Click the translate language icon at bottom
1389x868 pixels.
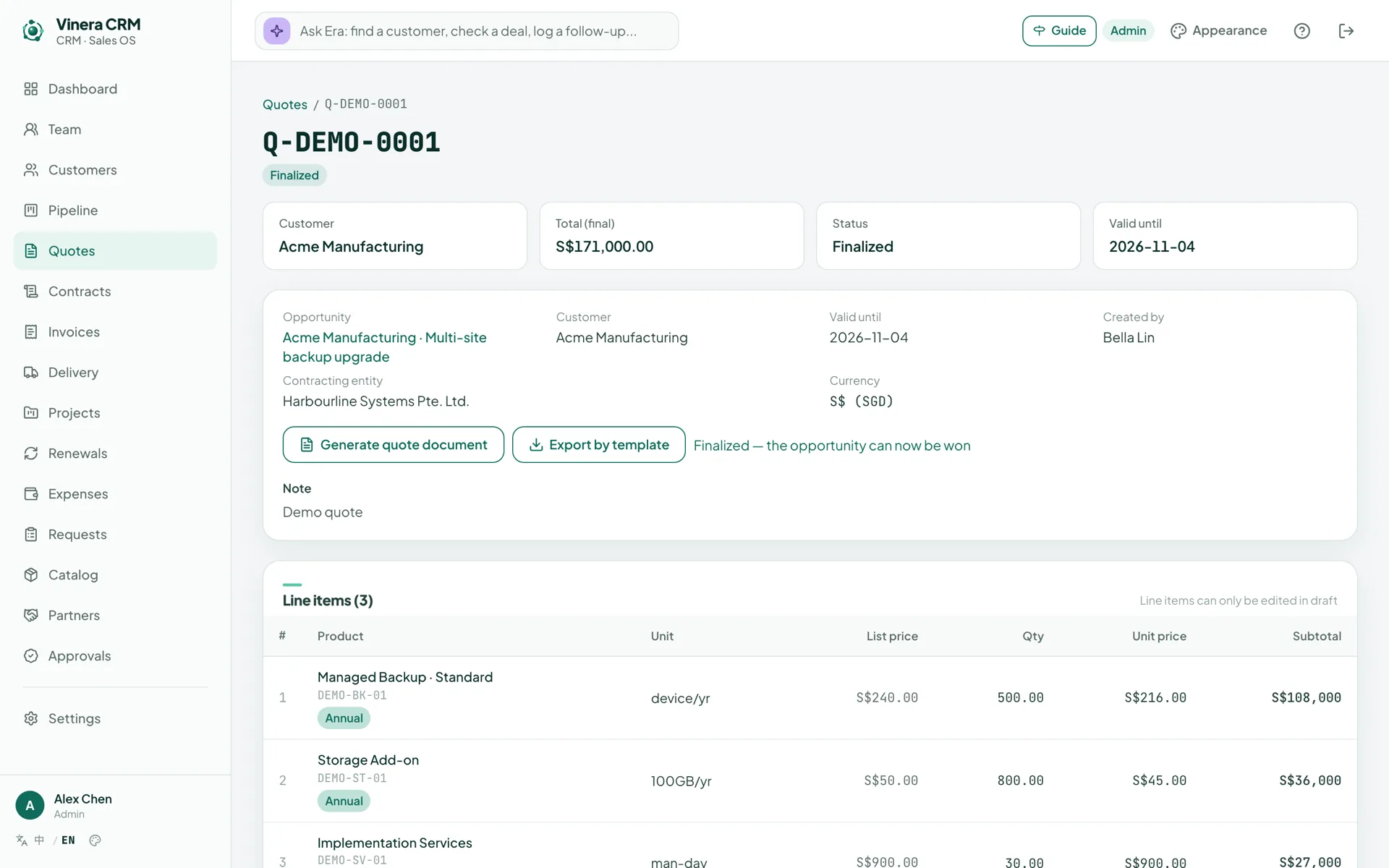coord(22,841)
